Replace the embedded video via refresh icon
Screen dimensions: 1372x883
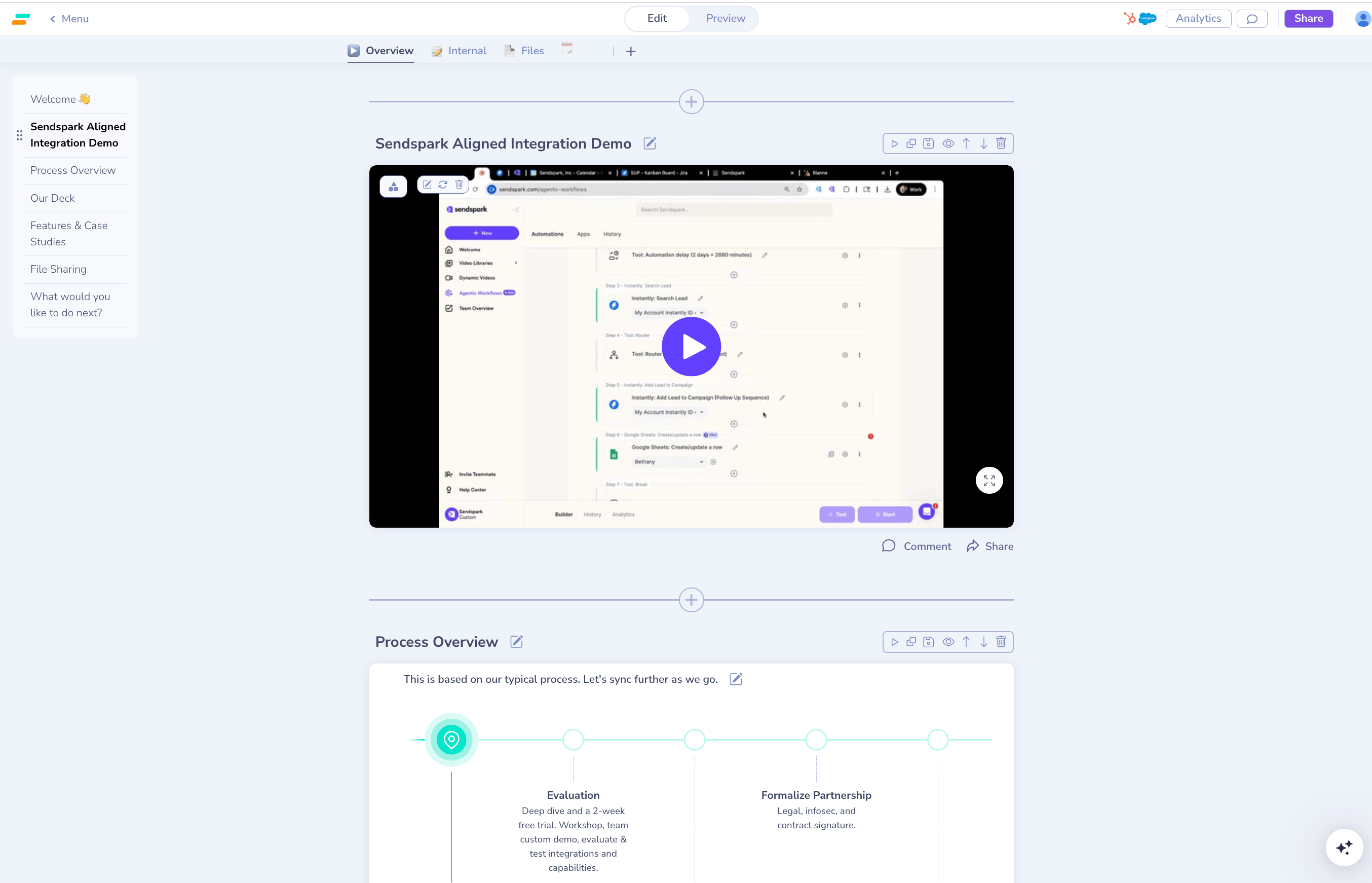point(443,185)
